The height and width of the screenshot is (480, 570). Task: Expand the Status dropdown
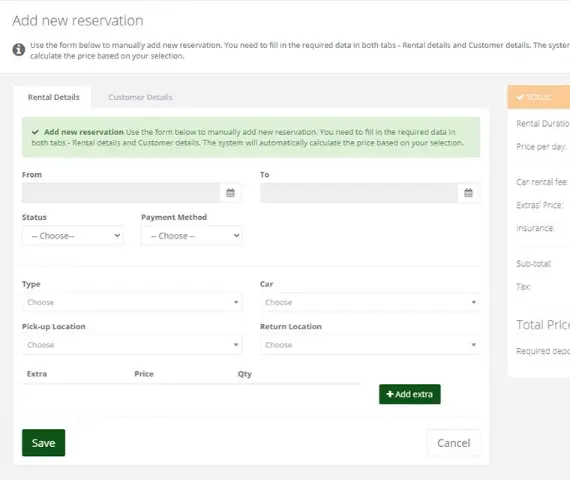(73, 236)
